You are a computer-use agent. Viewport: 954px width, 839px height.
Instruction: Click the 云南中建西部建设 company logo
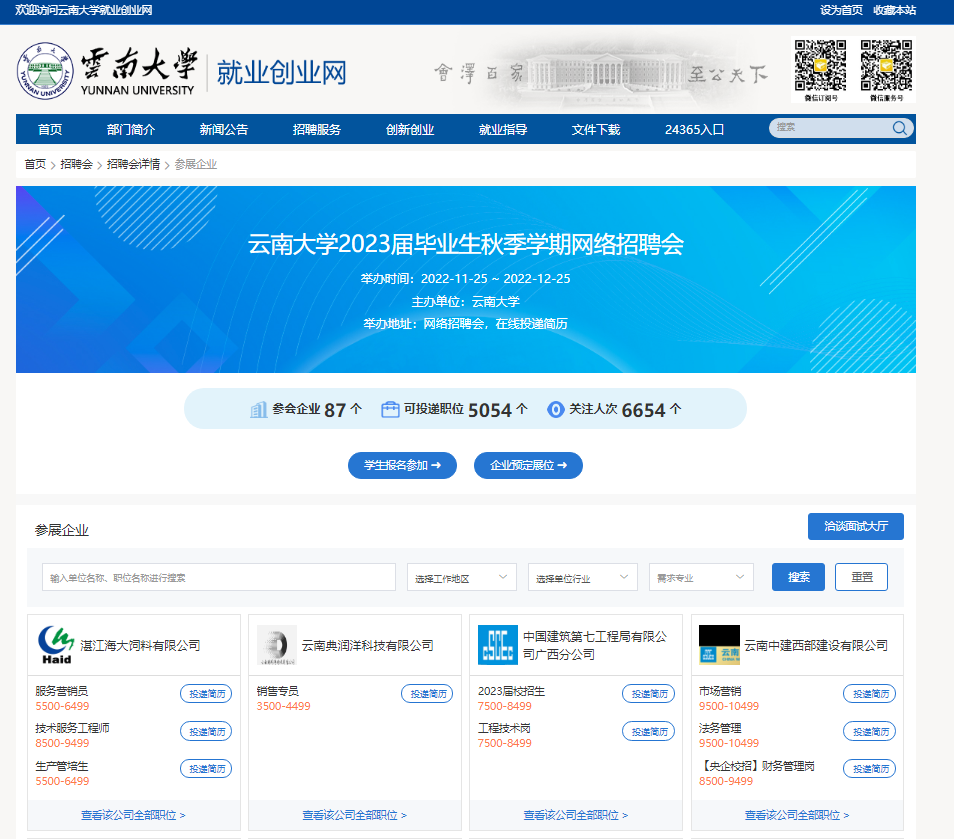[719, 645]
